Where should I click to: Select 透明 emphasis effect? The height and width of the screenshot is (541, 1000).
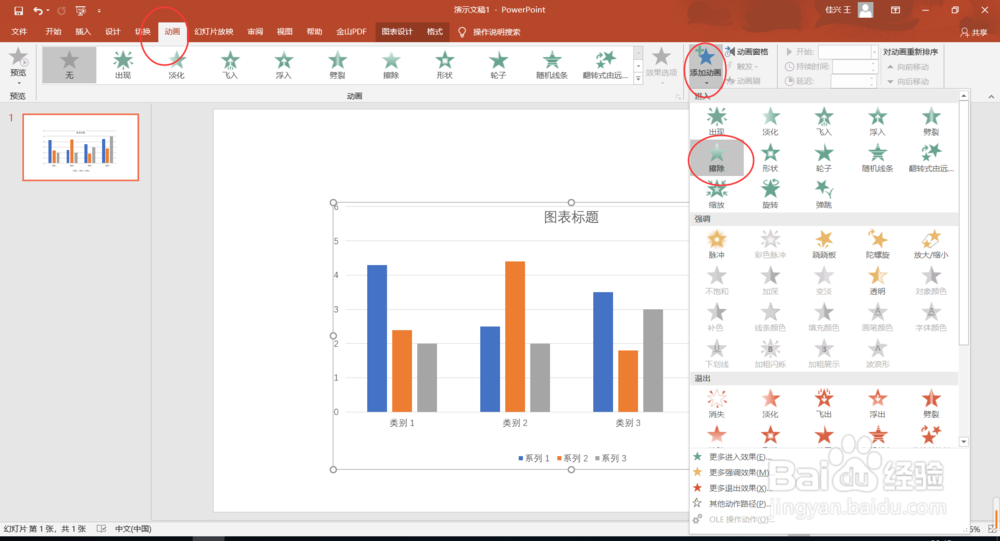pyautogui.click(x=878, y=281)
